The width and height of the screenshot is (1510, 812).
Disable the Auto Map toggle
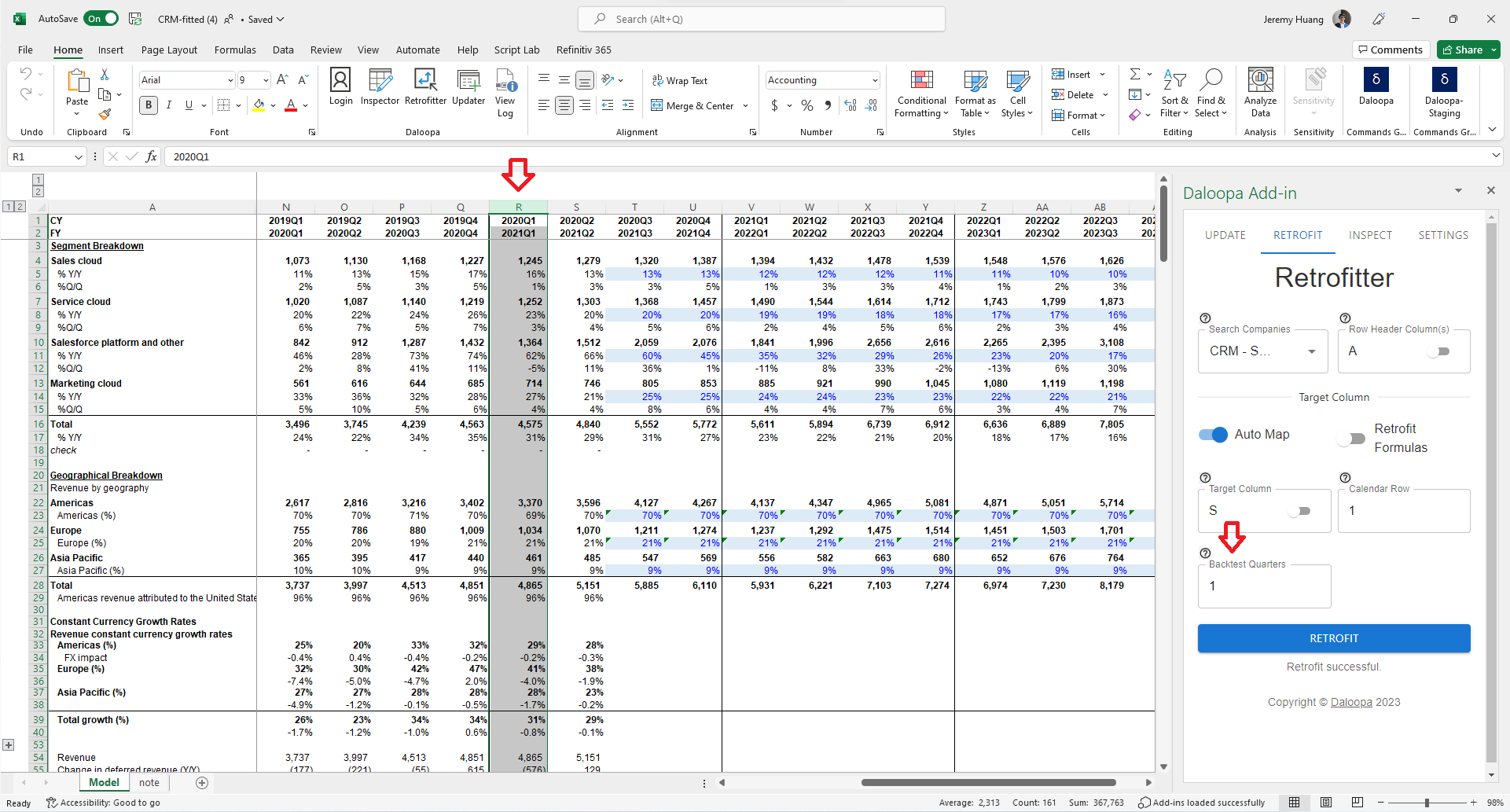coord(1213,435)
